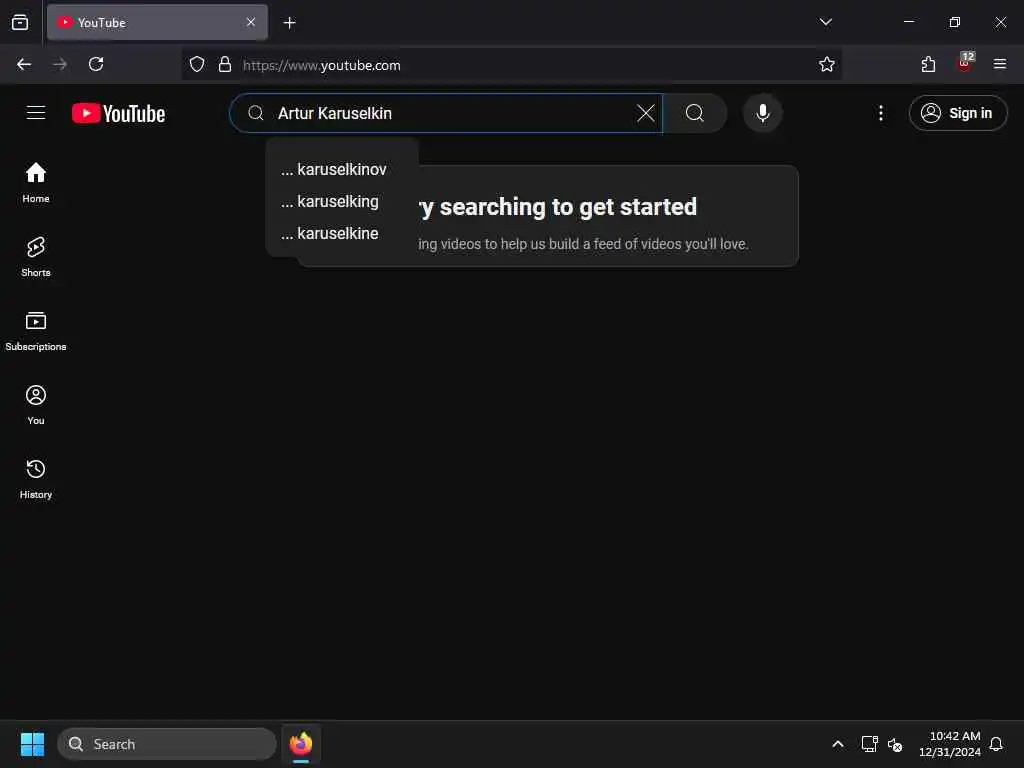Open Shorts from the sidebar
The height and width of the screenshot is (768, 1024).
click(x=36, y=257)
